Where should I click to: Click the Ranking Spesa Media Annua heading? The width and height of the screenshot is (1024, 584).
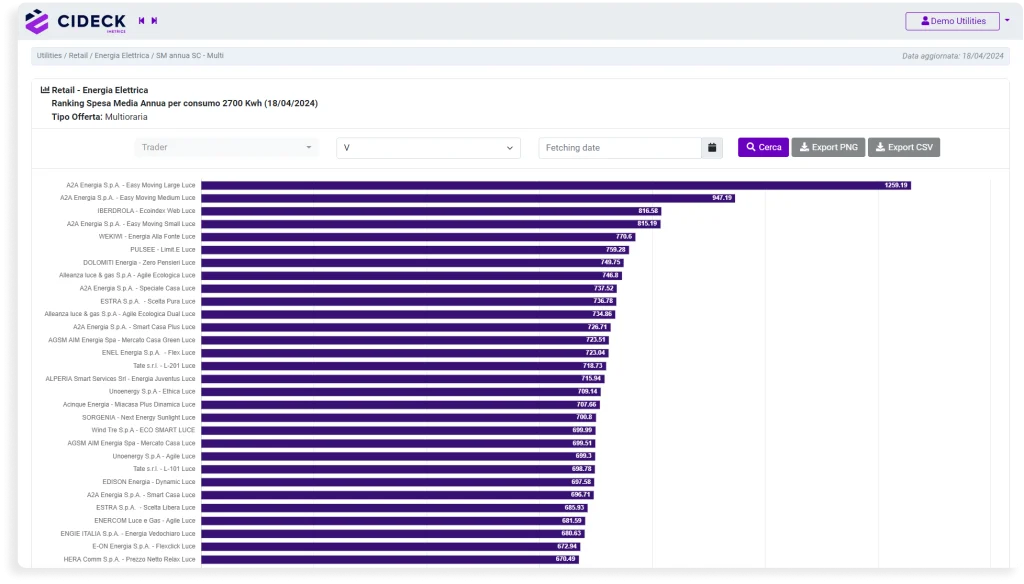pos(185,103)
